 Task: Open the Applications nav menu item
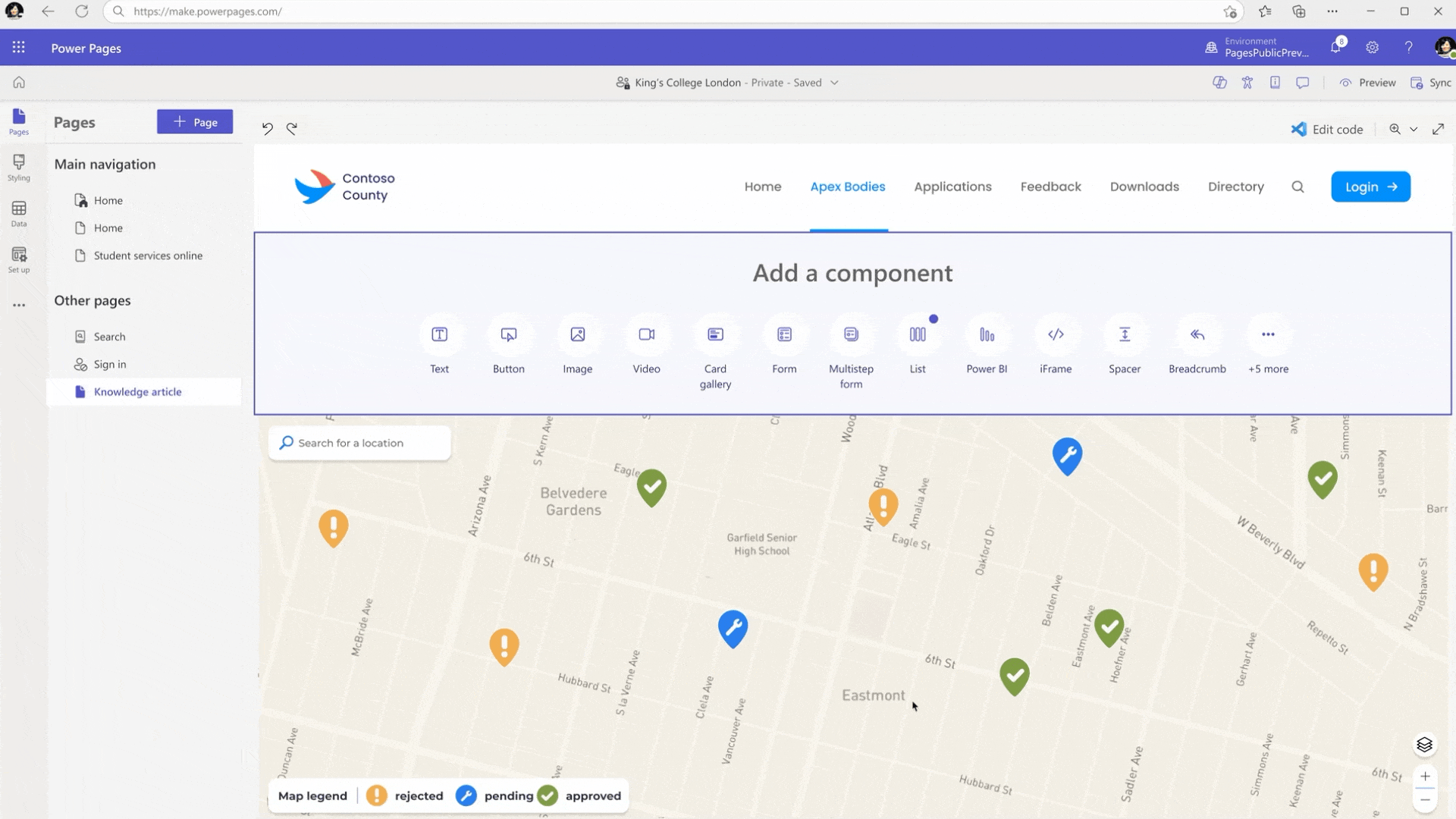[x=952, y=187]
